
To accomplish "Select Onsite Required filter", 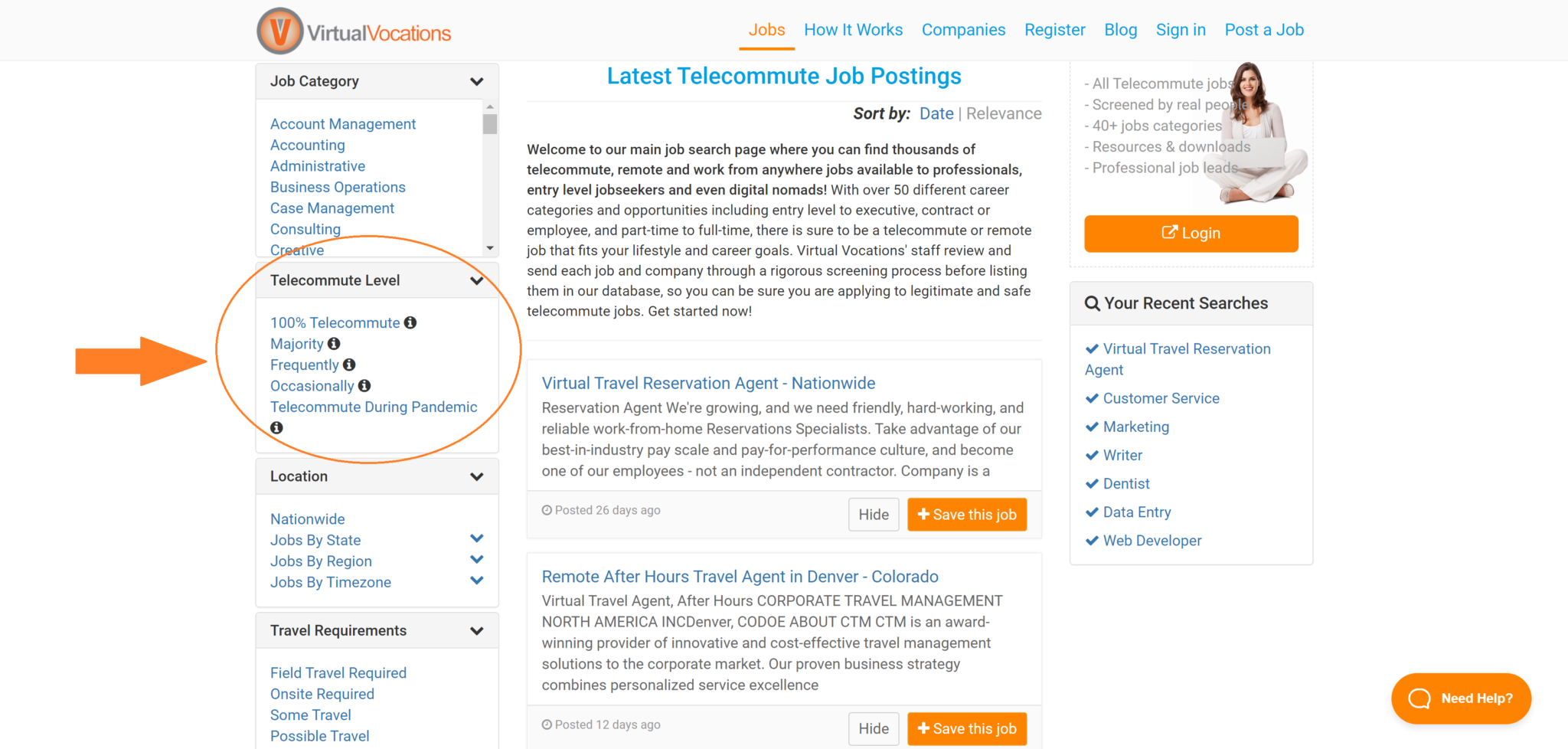I will tap(322, 694).
